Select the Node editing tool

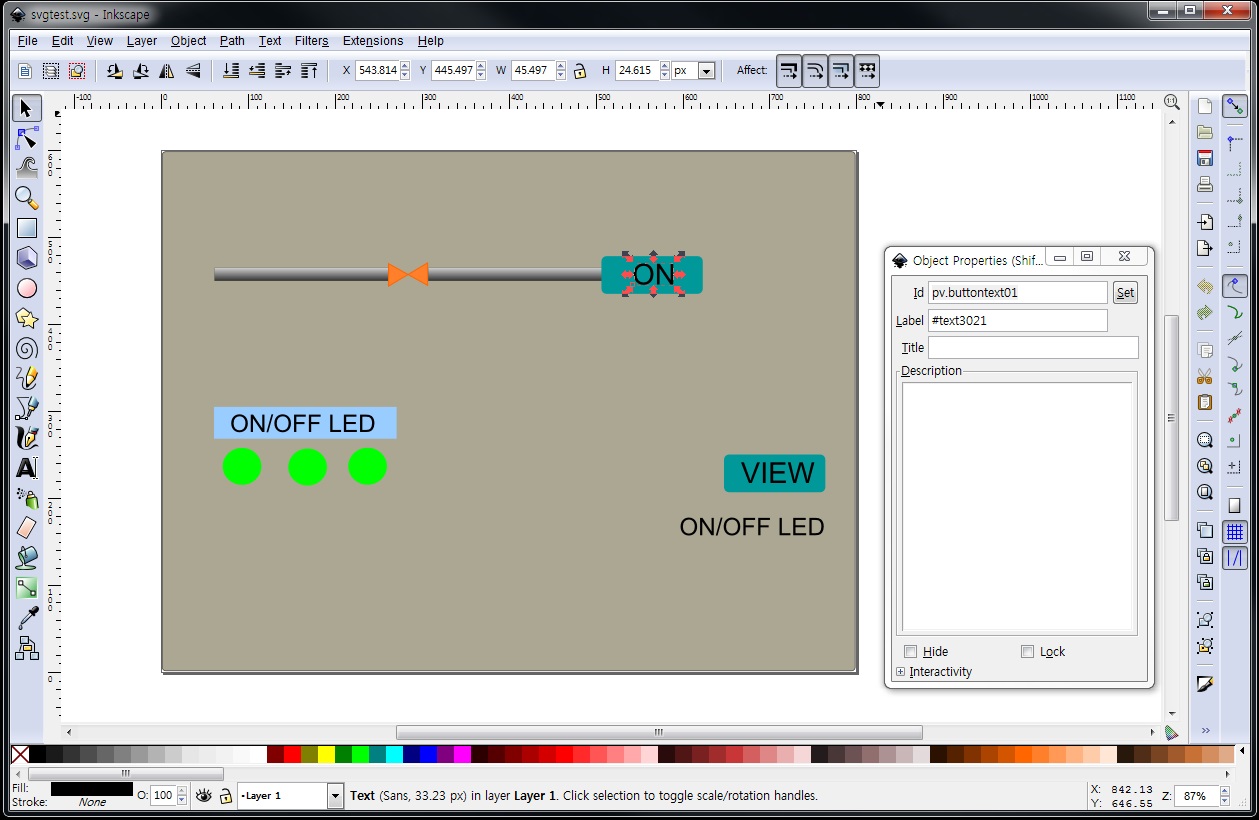click(26, 137)
